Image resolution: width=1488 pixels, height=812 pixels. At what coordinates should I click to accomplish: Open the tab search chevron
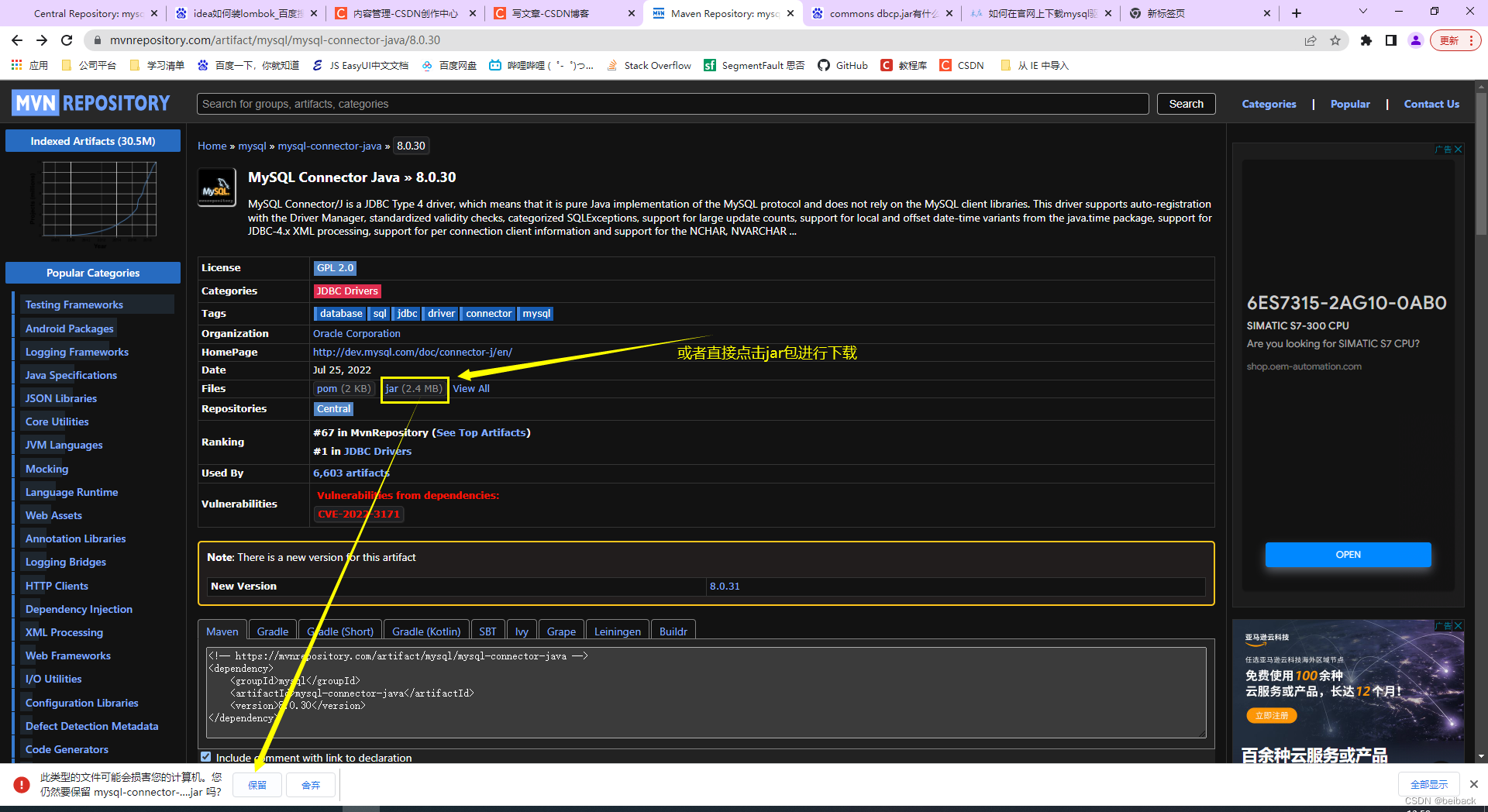pyautogui.click(x=1363, y=12)
